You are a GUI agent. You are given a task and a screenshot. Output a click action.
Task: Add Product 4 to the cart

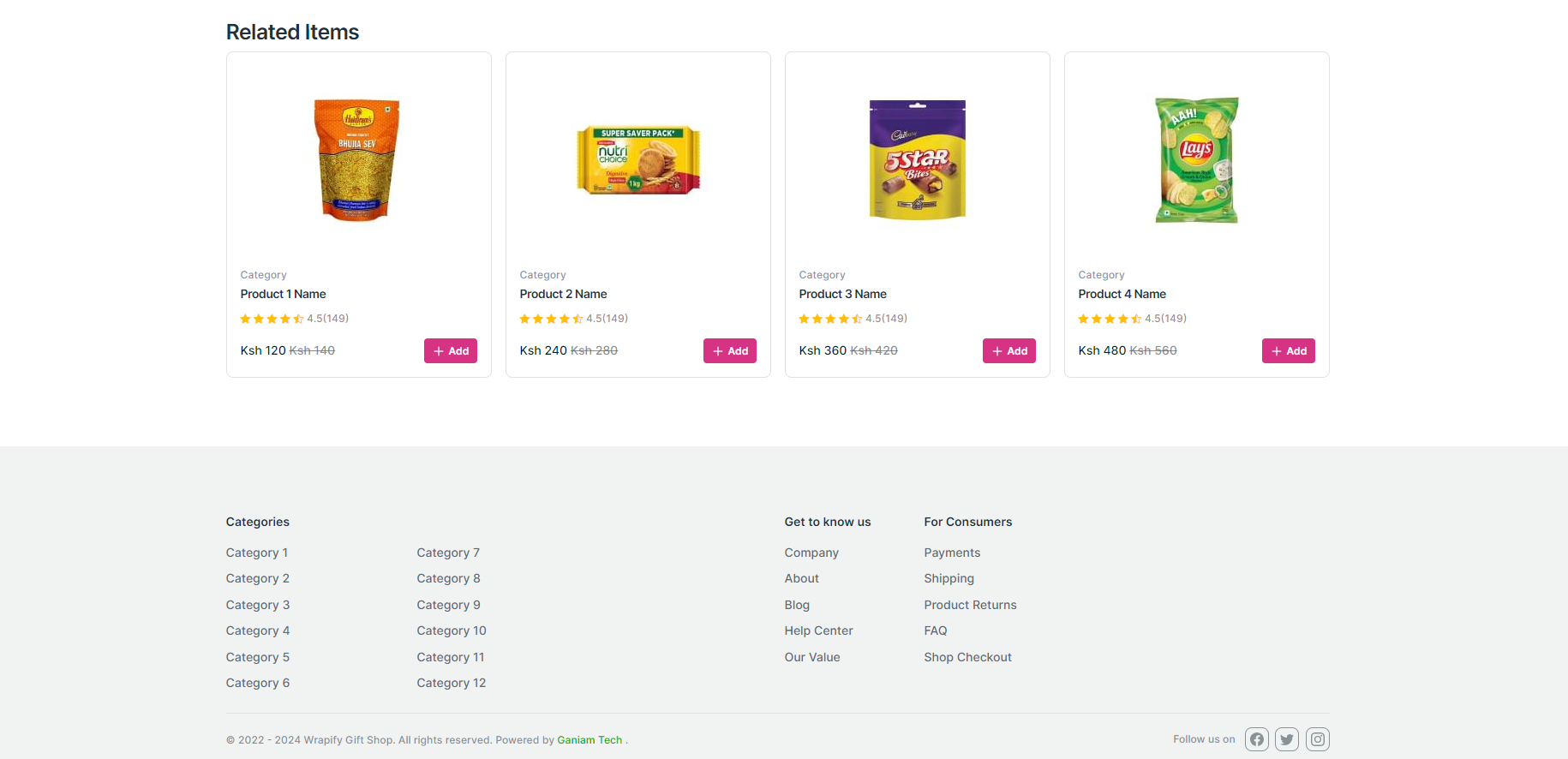[x=1289, y=351]
